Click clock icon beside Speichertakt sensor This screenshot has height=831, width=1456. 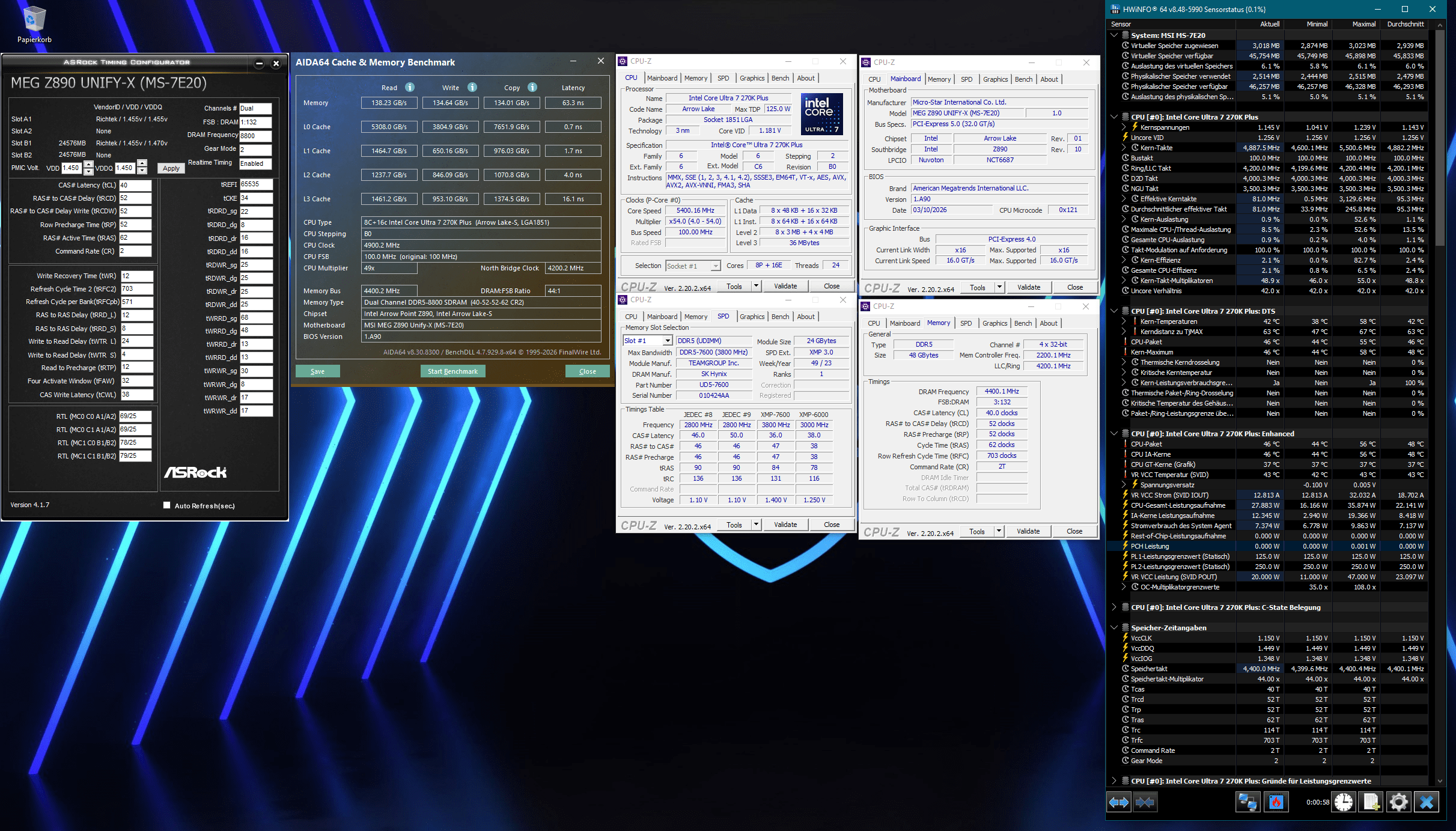1125,669
